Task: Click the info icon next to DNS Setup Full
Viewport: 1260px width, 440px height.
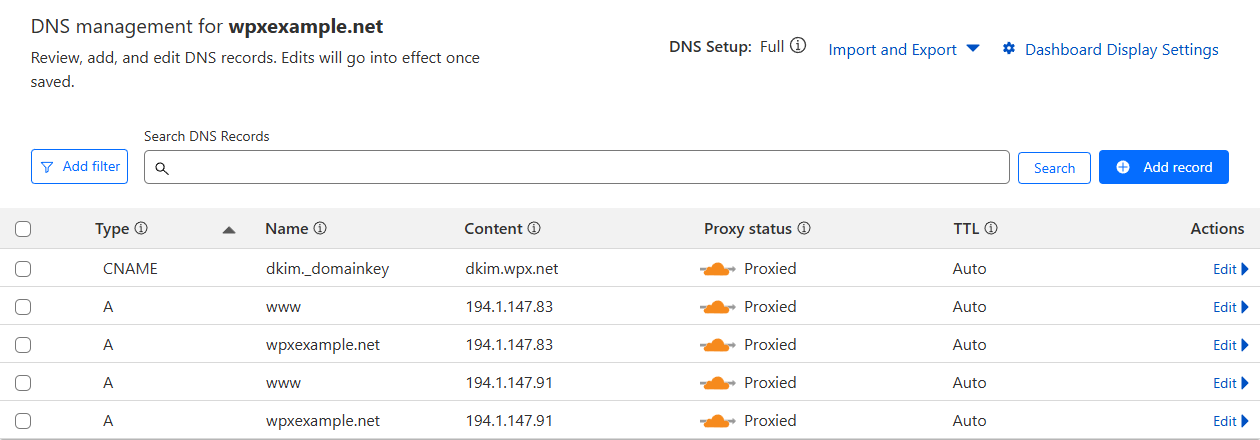Action: click(x=798, y=46)
